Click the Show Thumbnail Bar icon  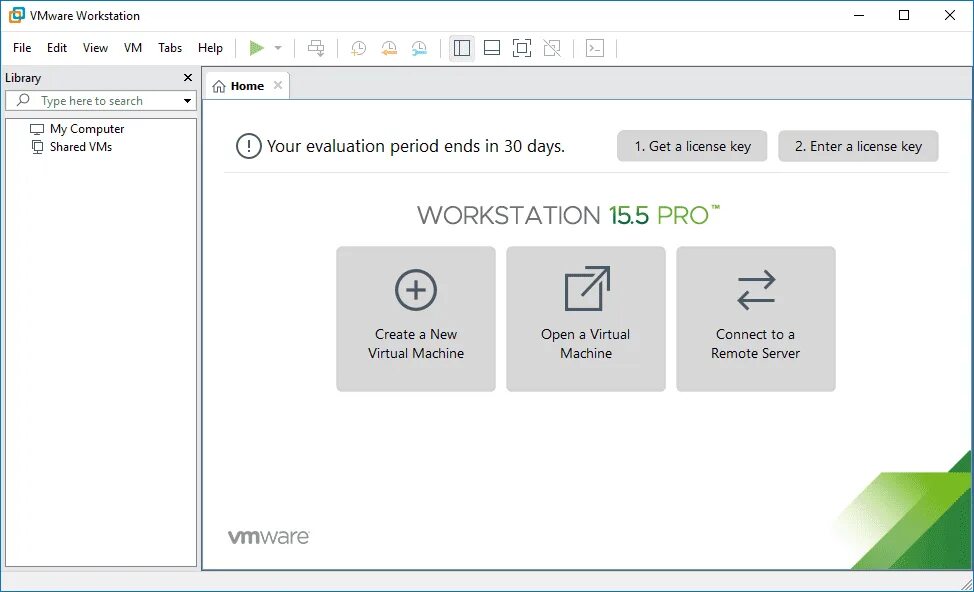pyautogui.click(x=491, y=47)
